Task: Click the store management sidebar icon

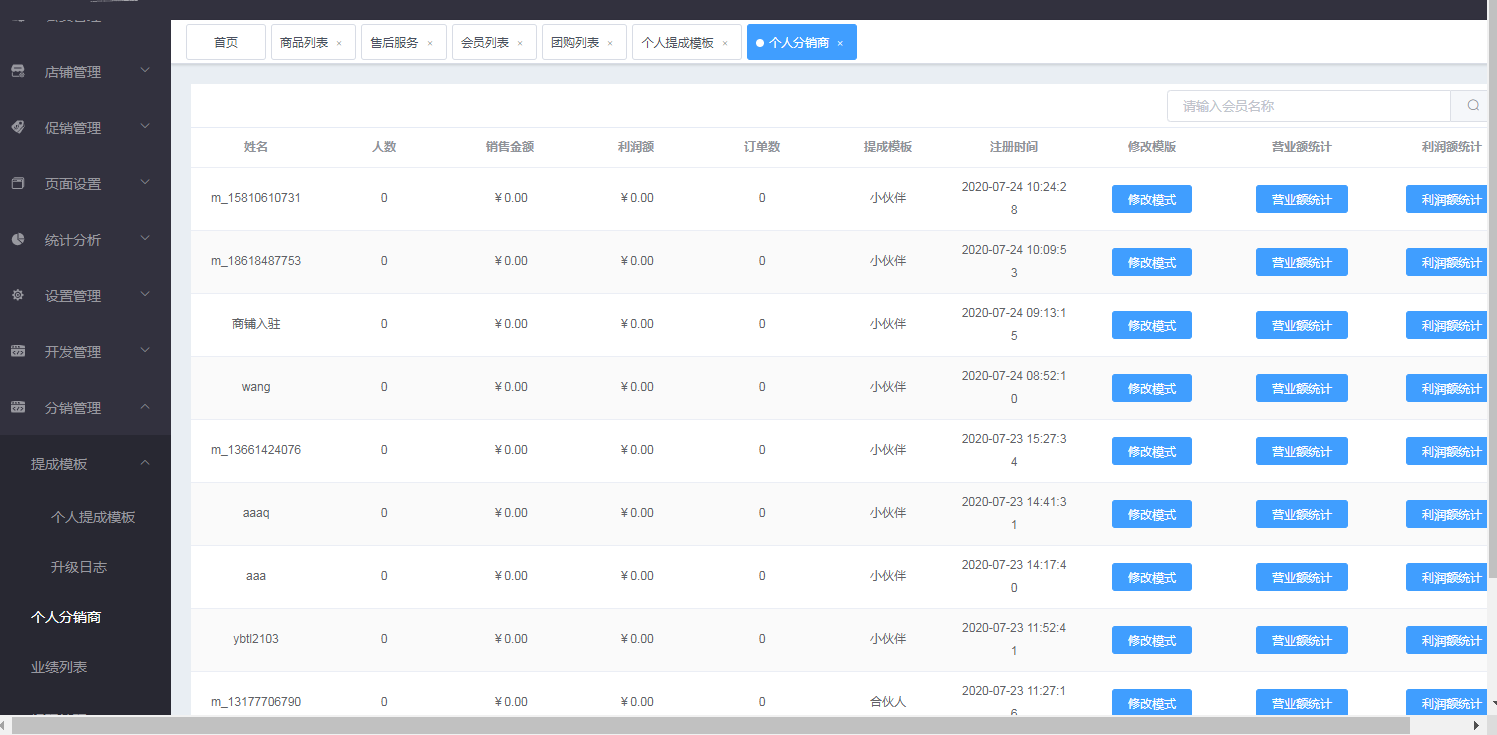Action: (18, 71)
